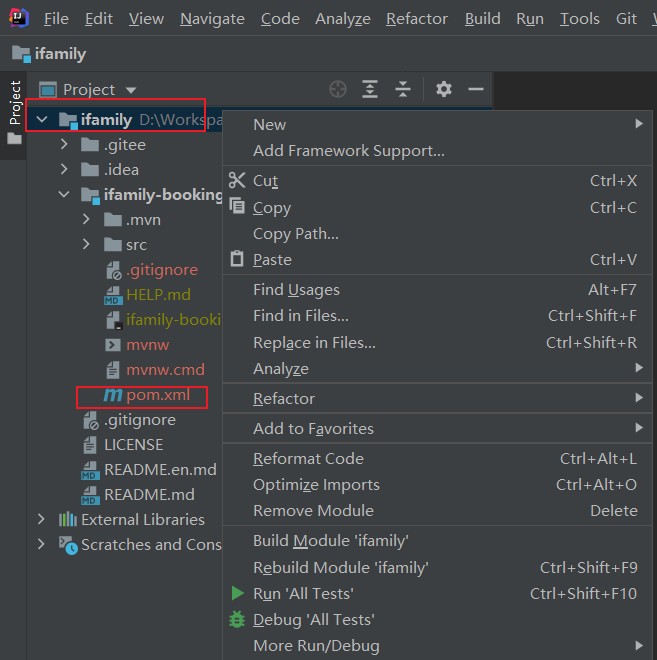Screen dimensions: 657x660
Task: Click the ifamily-booking module folder icon
Action: point(90,195)
